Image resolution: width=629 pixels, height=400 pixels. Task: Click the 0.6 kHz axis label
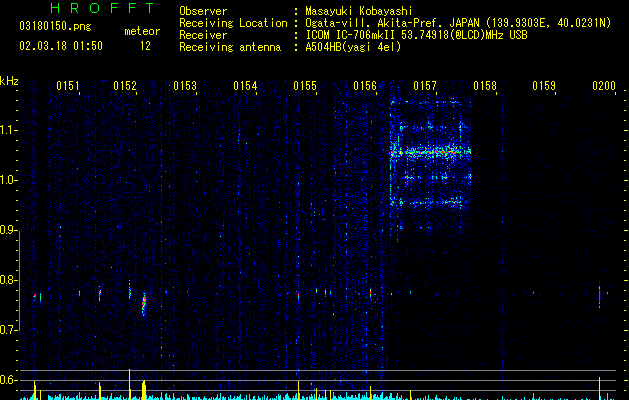tap(9, 380)
